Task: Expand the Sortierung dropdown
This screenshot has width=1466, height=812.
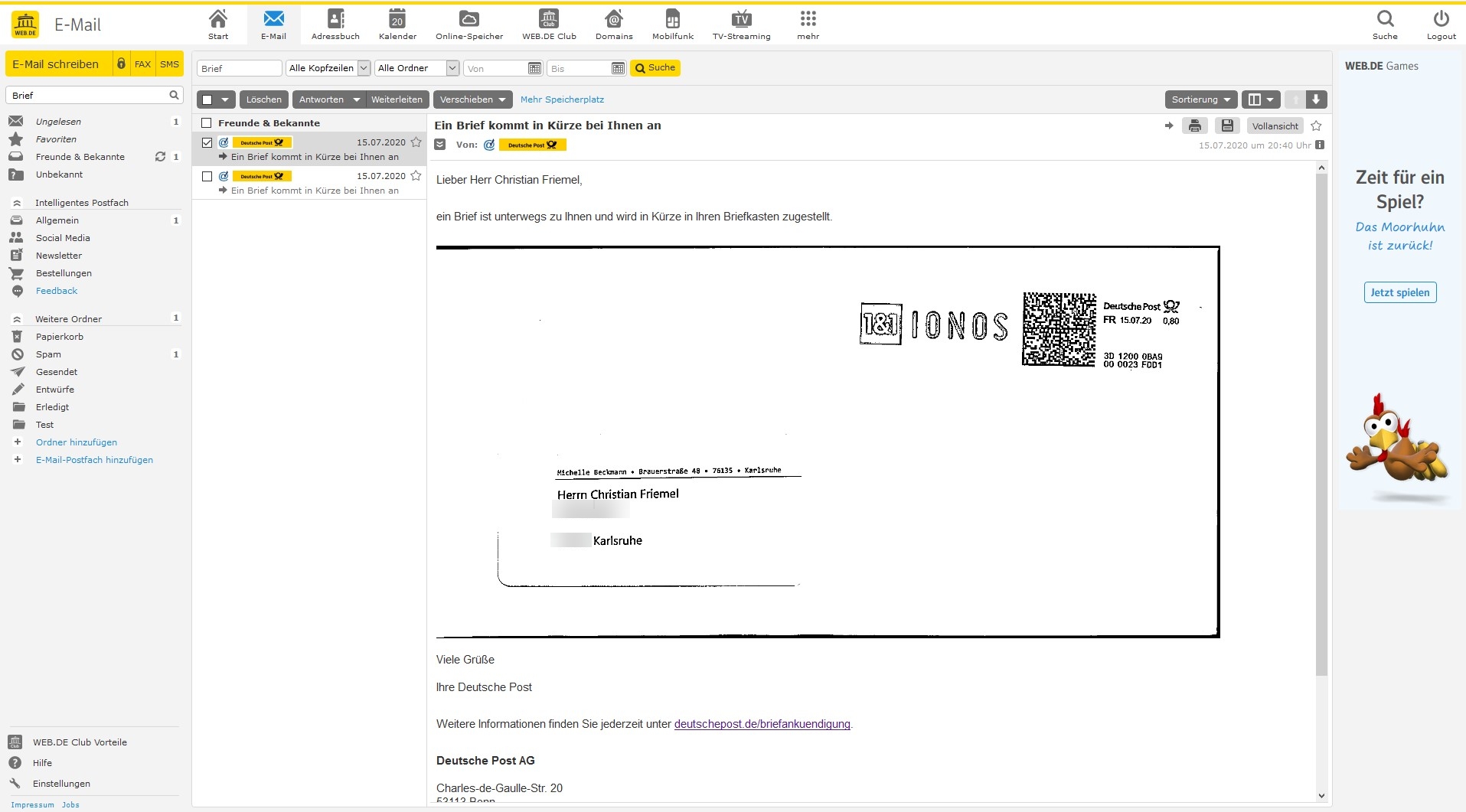Action: tap(1200, 99)
